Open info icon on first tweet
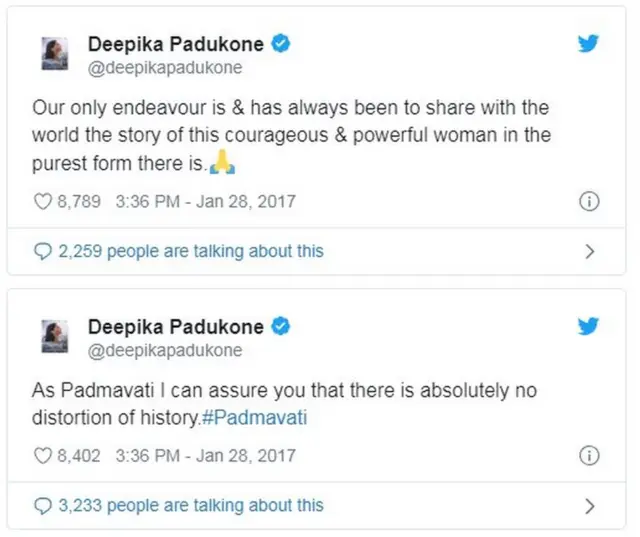 tap(589, 201)
